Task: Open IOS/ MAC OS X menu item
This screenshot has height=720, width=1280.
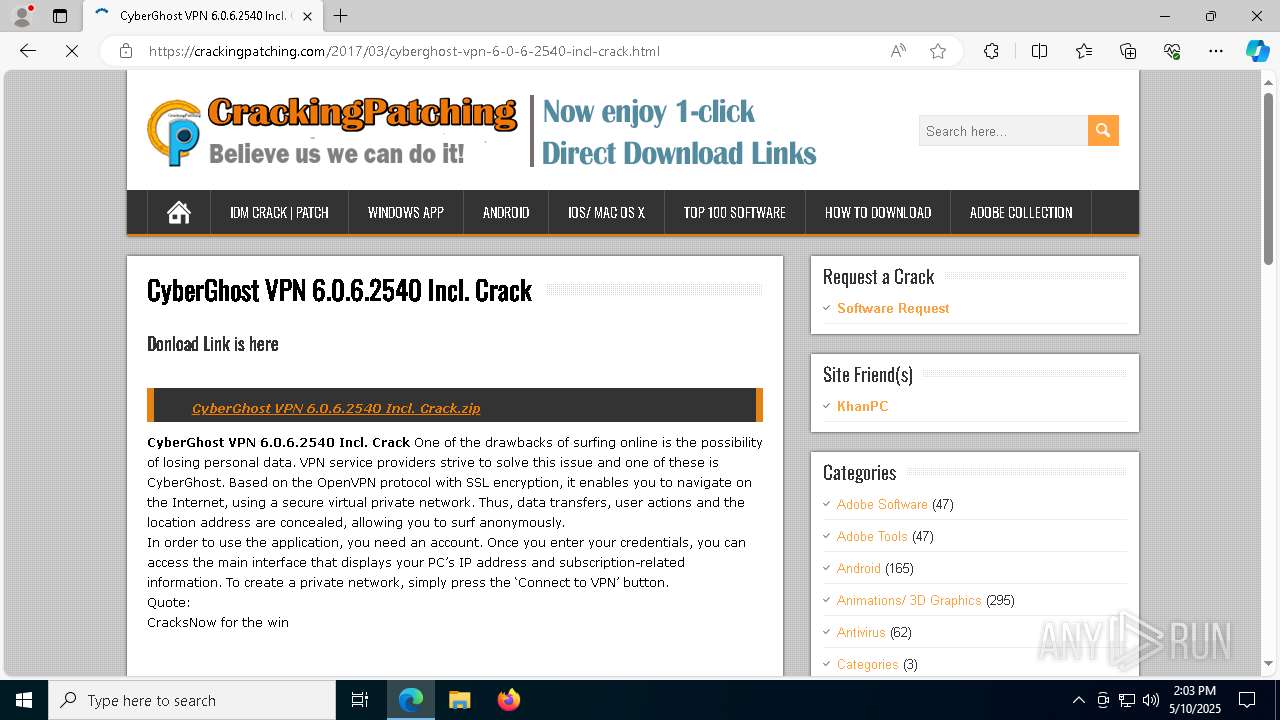Action: click(606, 212)
